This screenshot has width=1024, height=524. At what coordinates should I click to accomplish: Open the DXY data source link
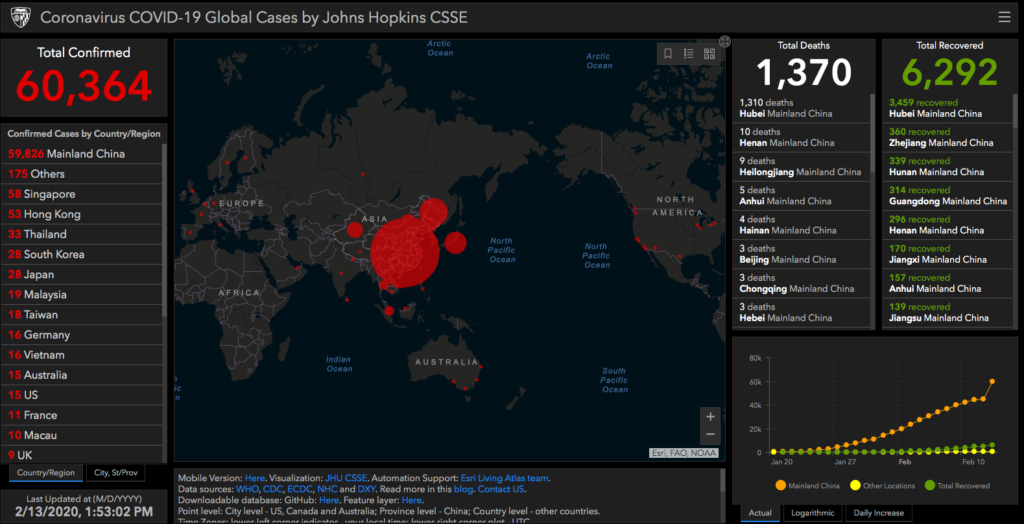[x=366, y=489]
